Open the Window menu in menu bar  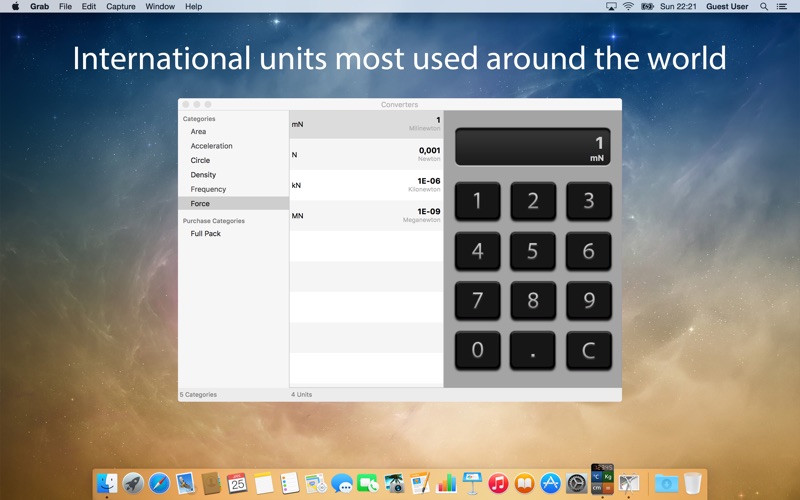[160, 6]
